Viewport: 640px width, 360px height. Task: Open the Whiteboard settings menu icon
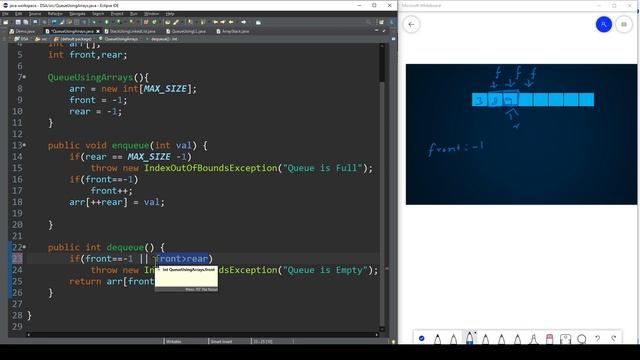point(624,24)
